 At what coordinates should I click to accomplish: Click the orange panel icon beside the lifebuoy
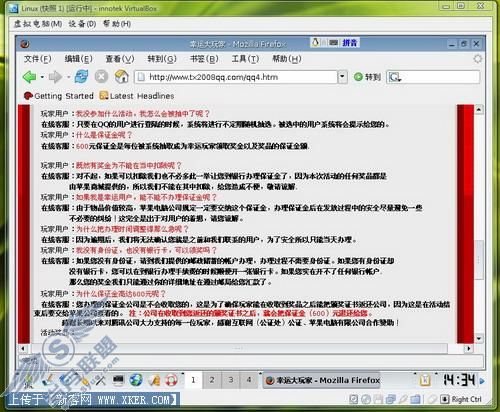(154, 380)
